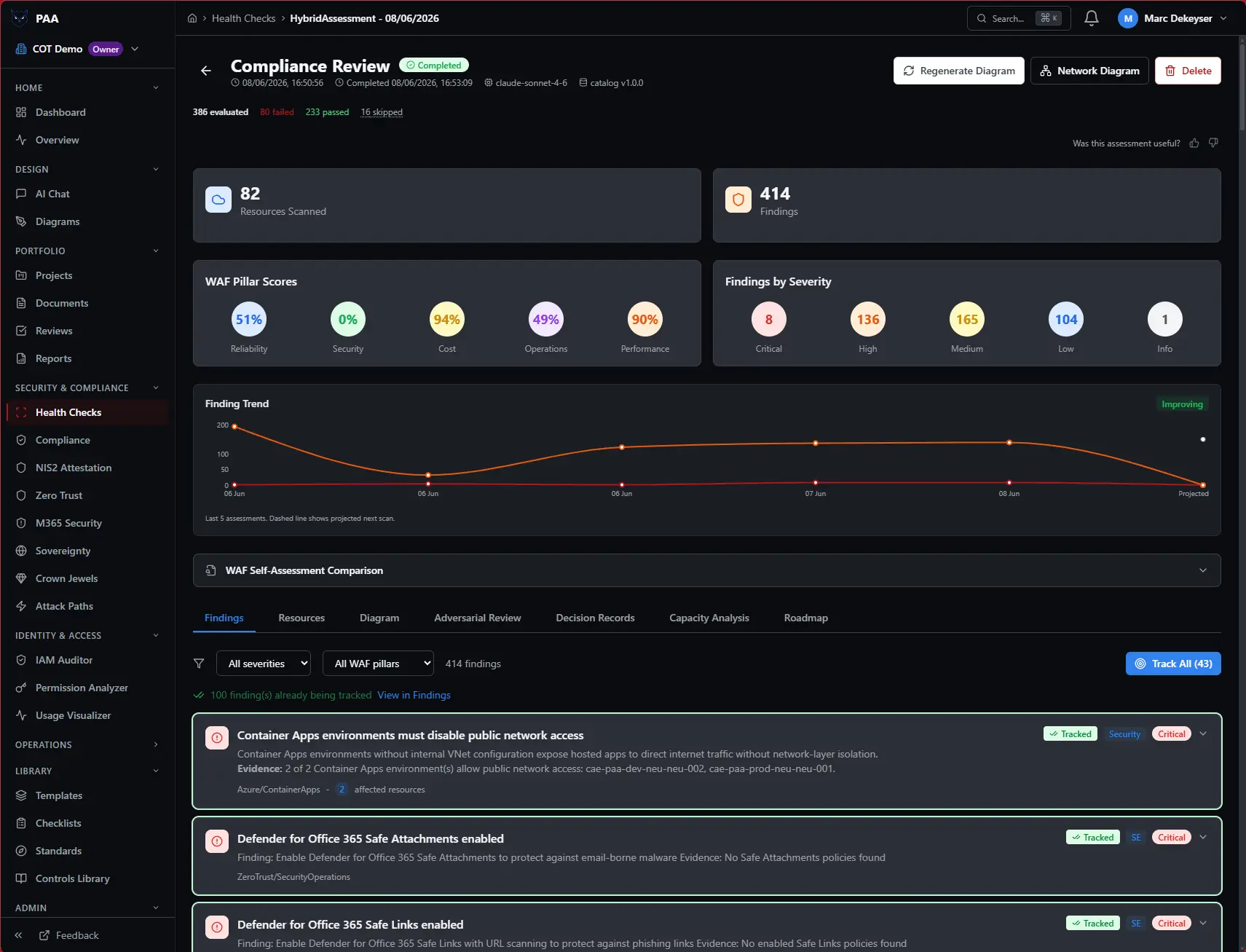Expand the Container Apps finding chevron
Viewport: 1246px width, 952px height.
tap(1203, 733)
